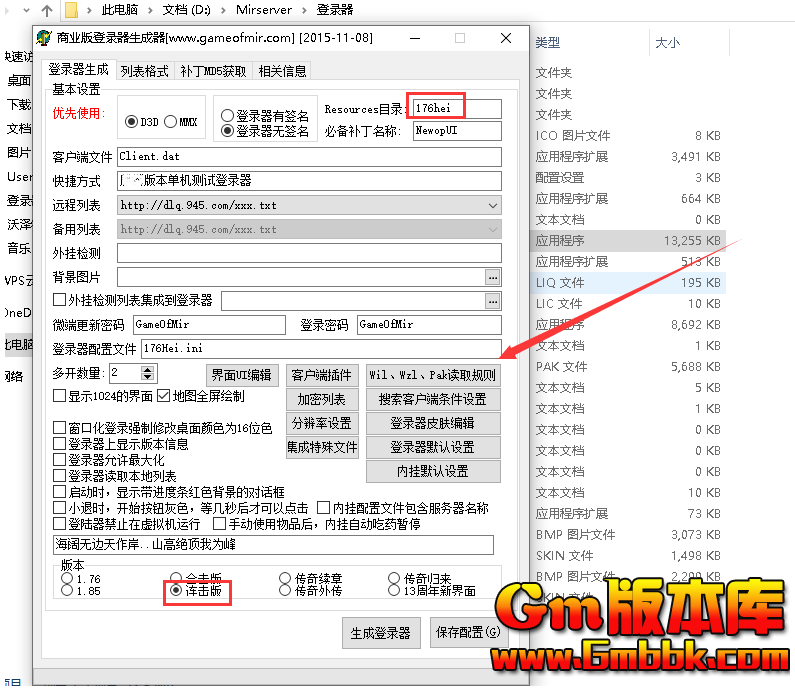Open the 备用列表 dropdown arrow
This screenshot has width=795, height=689.
click(x=492, y=229)
